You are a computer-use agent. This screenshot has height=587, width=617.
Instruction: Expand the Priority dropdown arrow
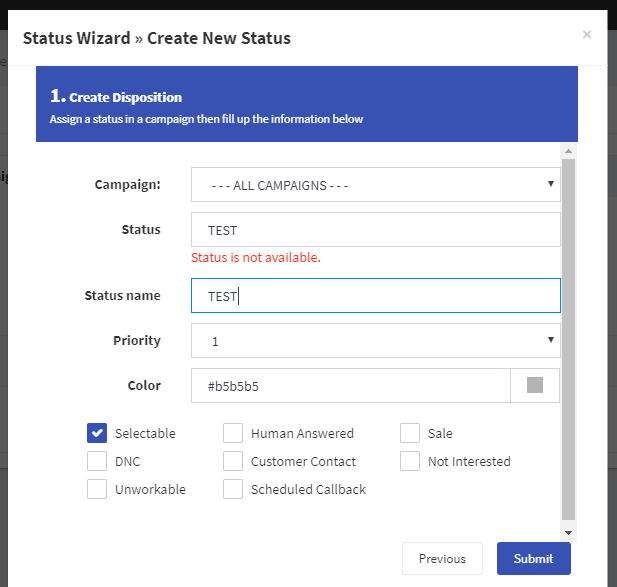click(x=551, y=340)
